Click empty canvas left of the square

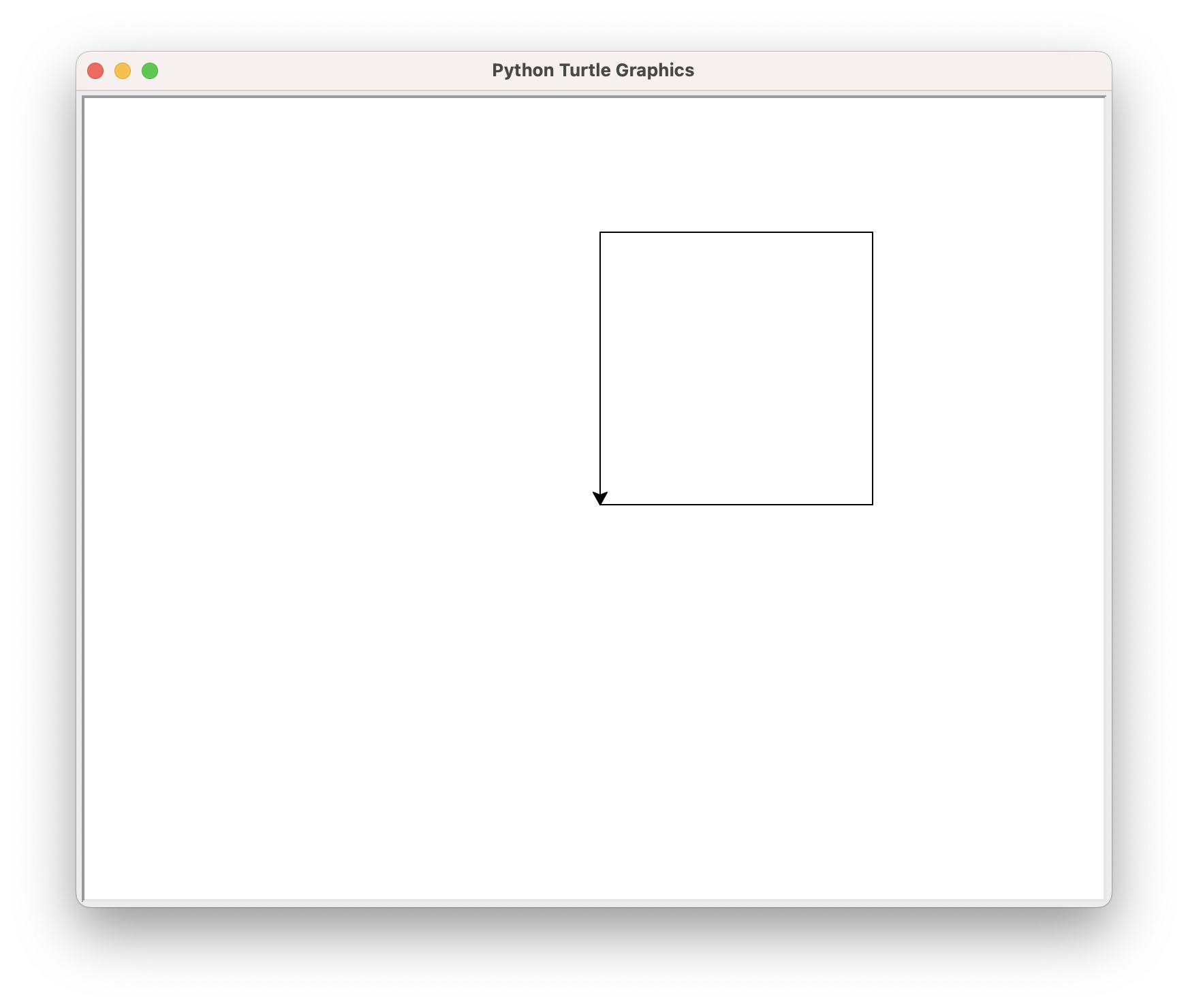pyautogui.click(x=341, y=368)
